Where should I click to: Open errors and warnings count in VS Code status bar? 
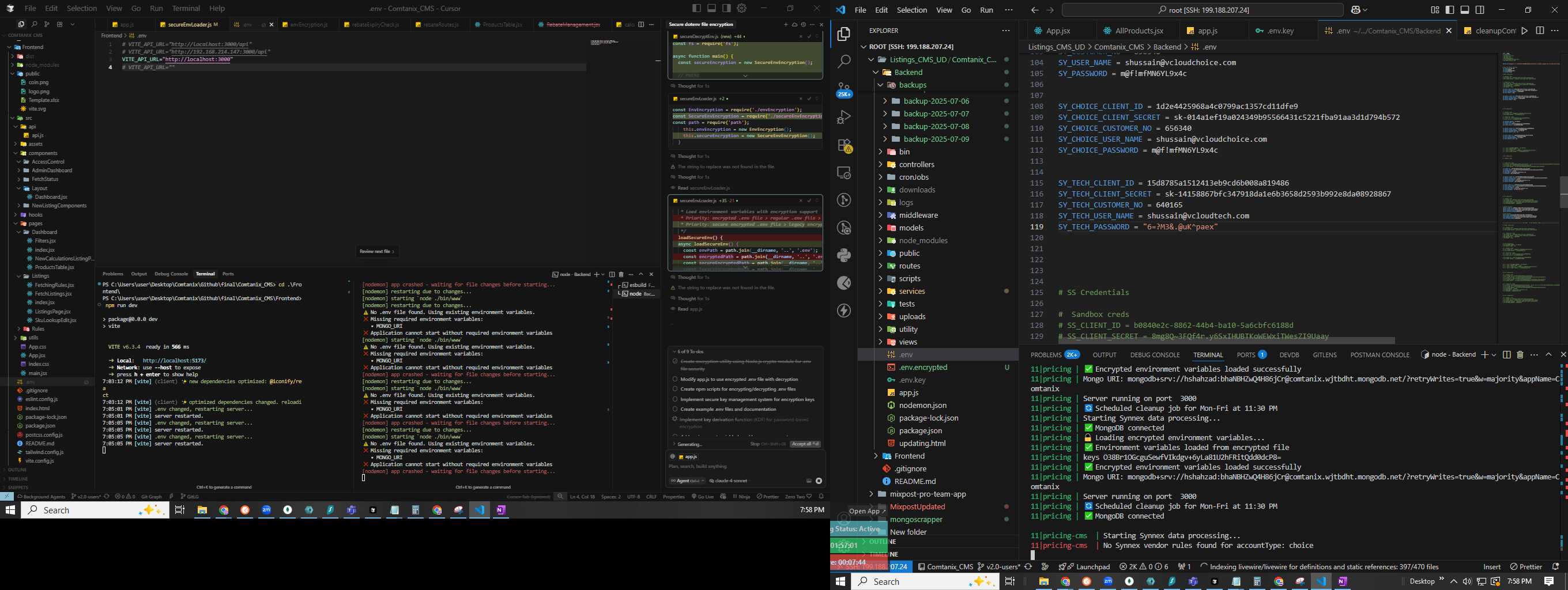pyautogui.click(x=1144, y=566)
